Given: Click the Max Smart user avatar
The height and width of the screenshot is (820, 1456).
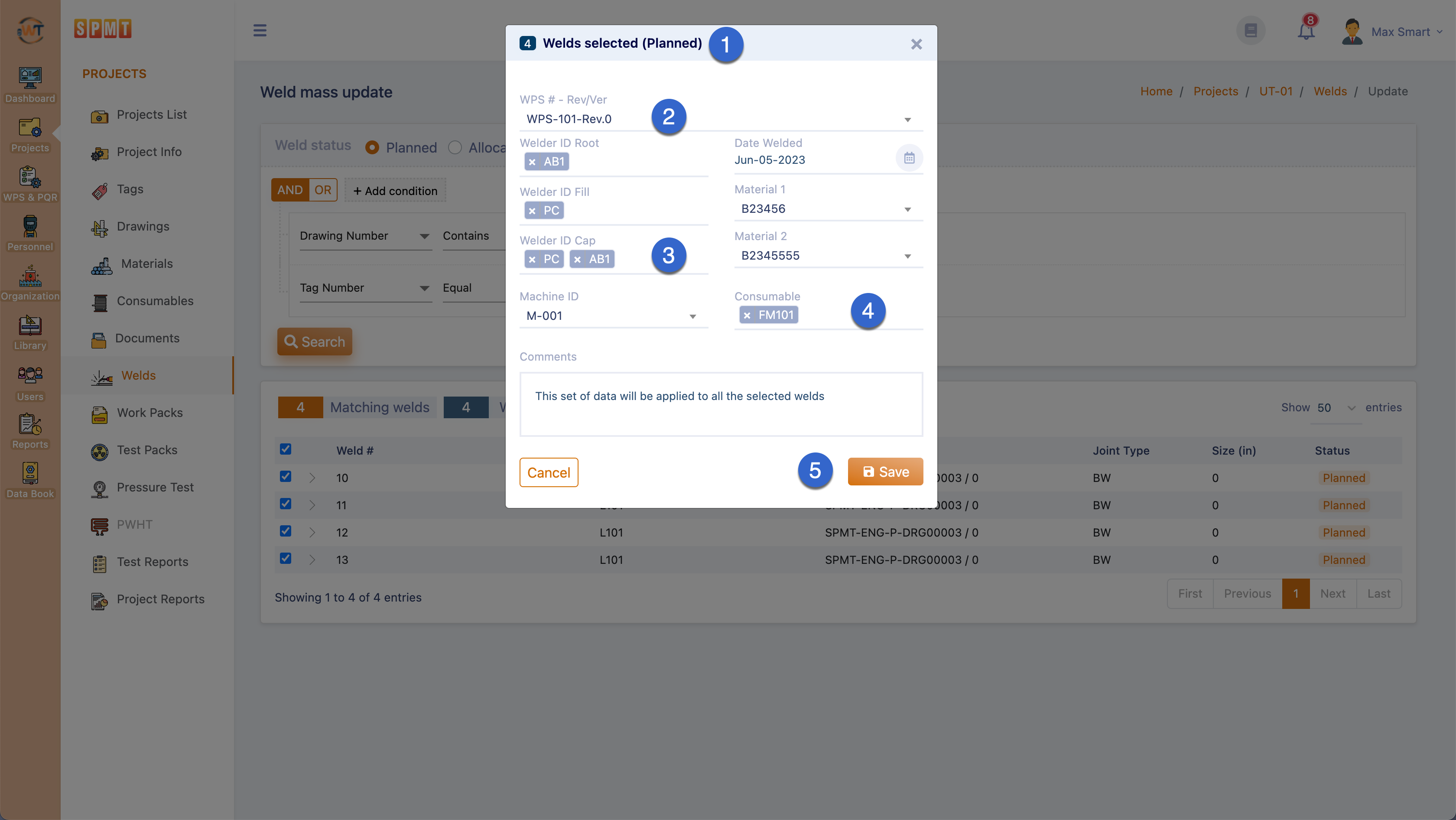Looking at the screenshot, I should point(1352,31).
